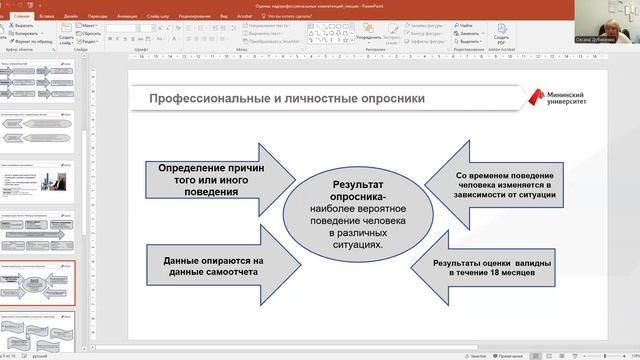640x360 pixels.
Task: Open the Slide Show (Слайд-шоу) tab
Action: pos(158,16)
